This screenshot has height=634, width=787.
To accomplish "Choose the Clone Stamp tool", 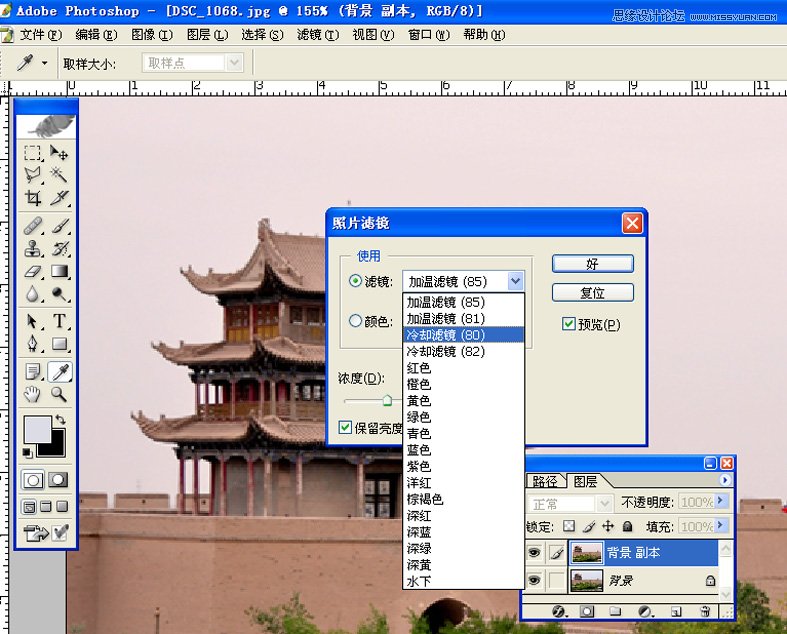I will 33,249.
